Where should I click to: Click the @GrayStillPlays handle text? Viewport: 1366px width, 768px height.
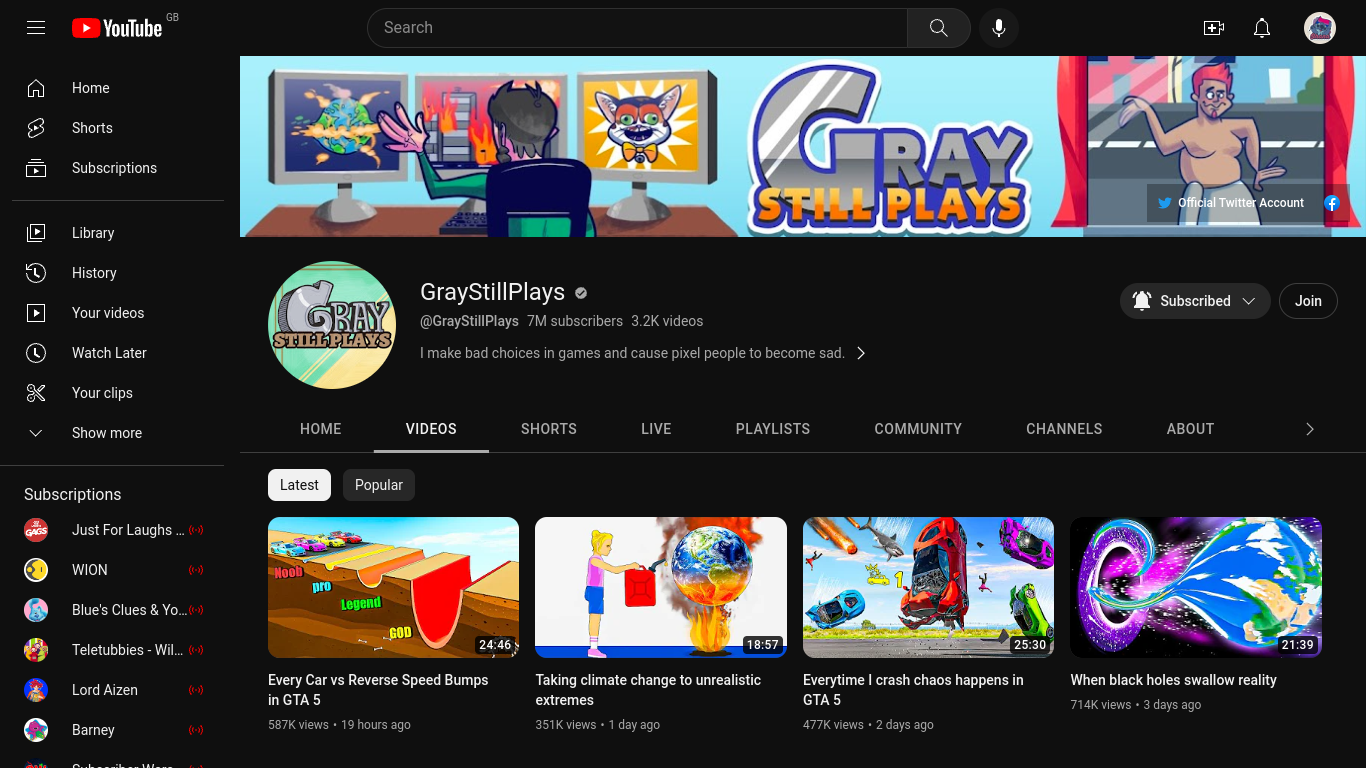[469, 321]
